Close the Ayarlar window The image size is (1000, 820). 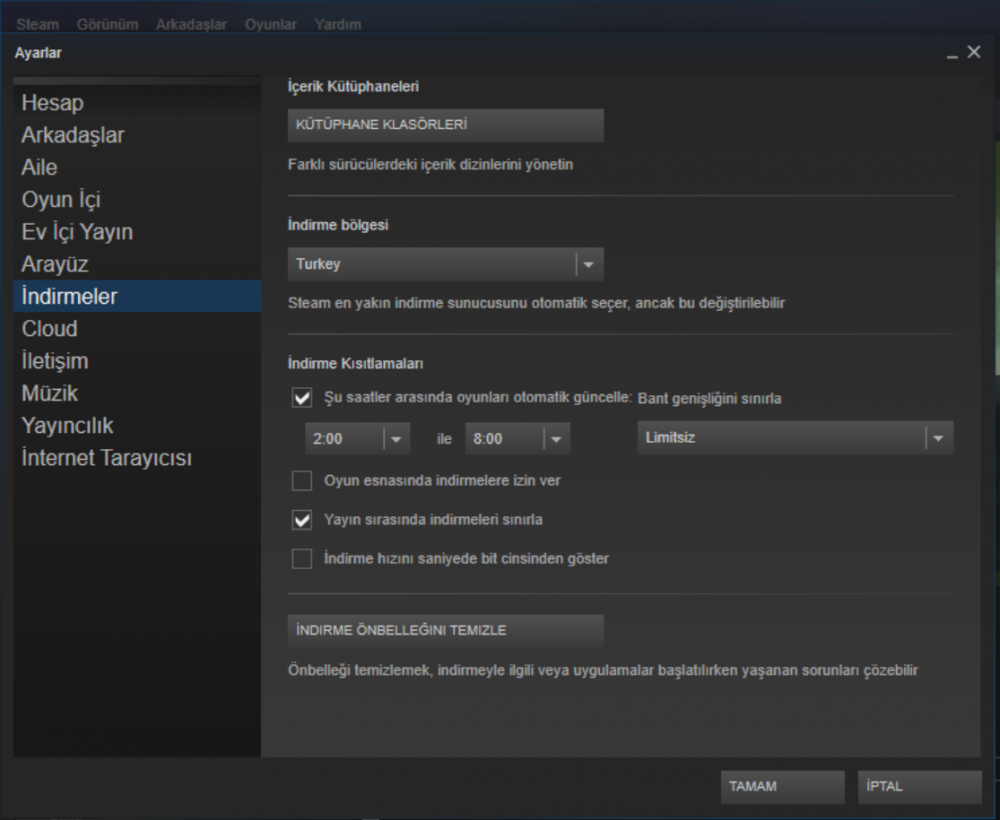974,52
